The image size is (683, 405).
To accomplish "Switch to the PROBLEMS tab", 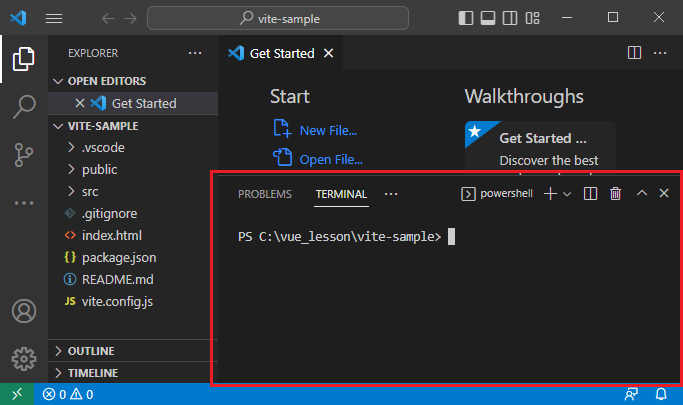I will tap(264, 194).
